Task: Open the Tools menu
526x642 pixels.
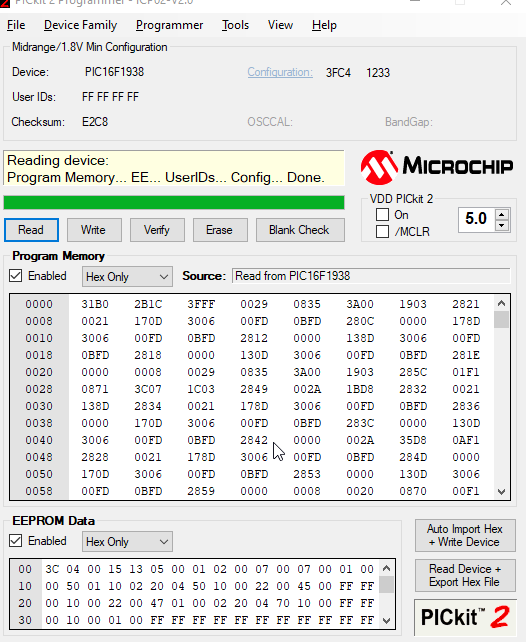Action: (x=235, y=25)
